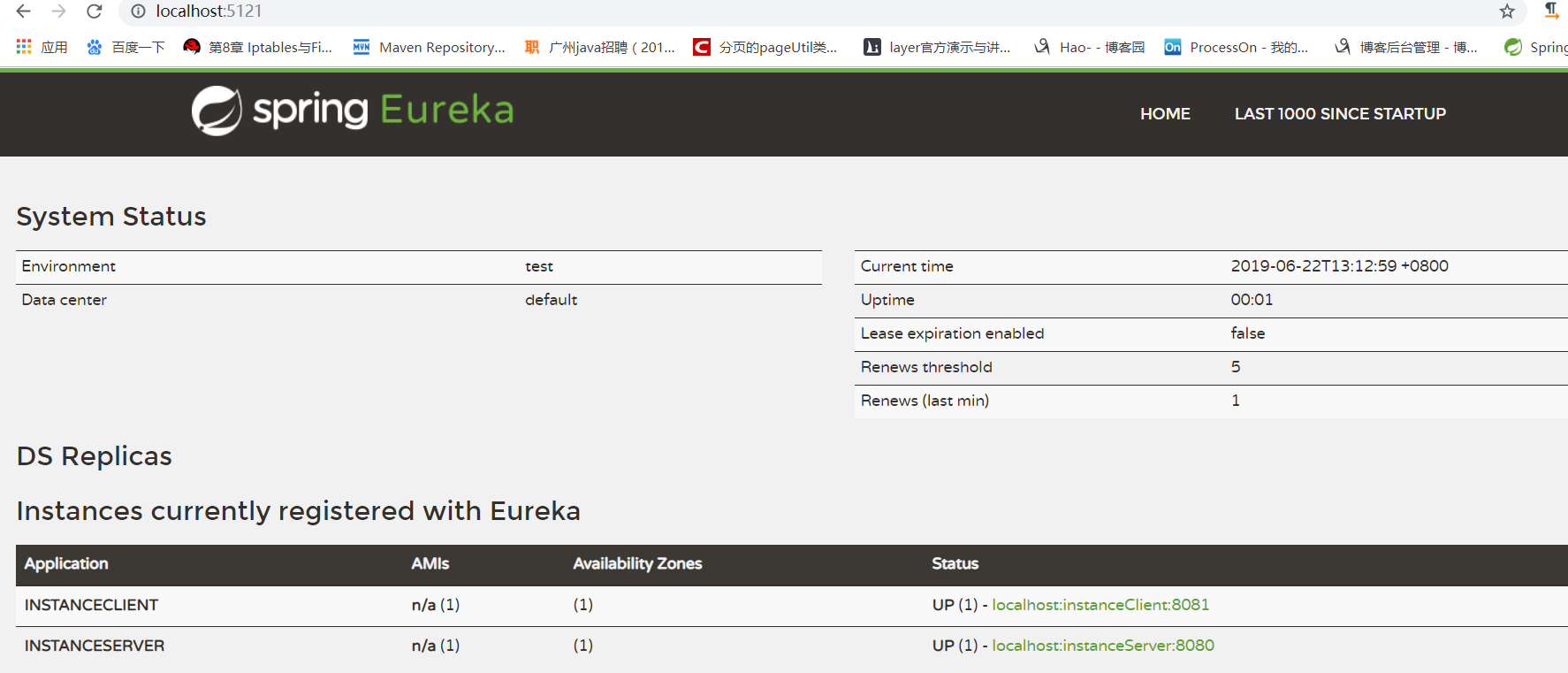The image size is (1568, 673).
Task: Click the INSTANCECLIENT application cell
Action: 91,605
